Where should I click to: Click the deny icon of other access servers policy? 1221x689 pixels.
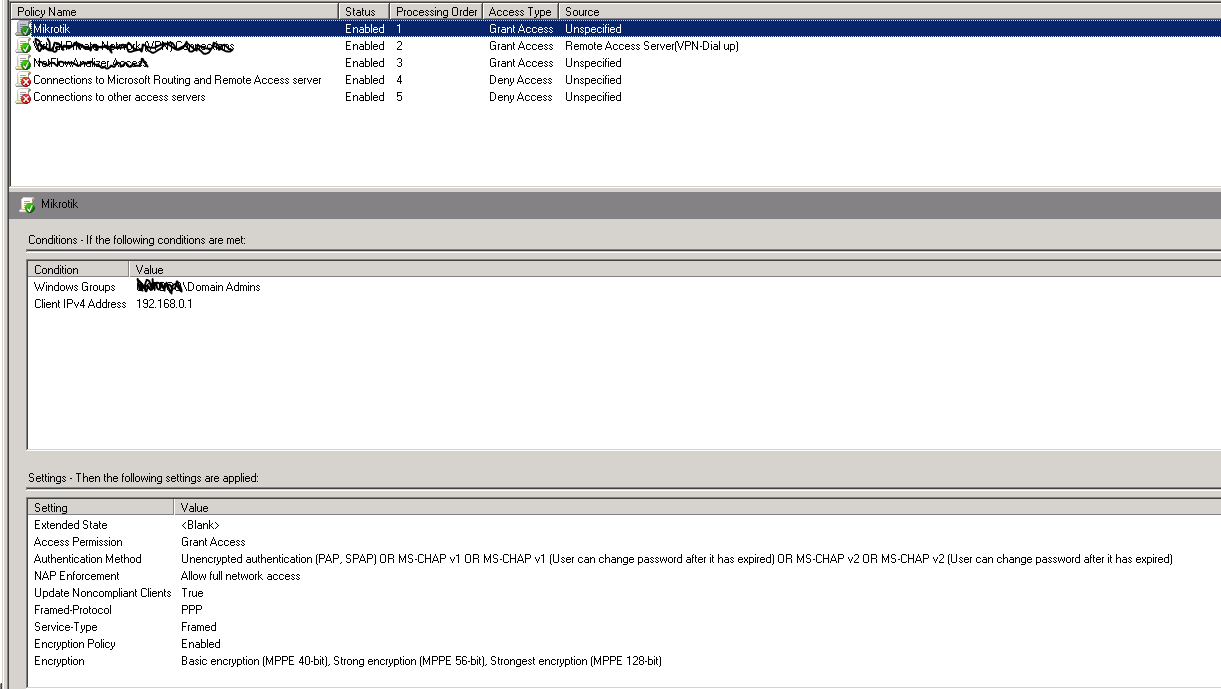(24, 97)
